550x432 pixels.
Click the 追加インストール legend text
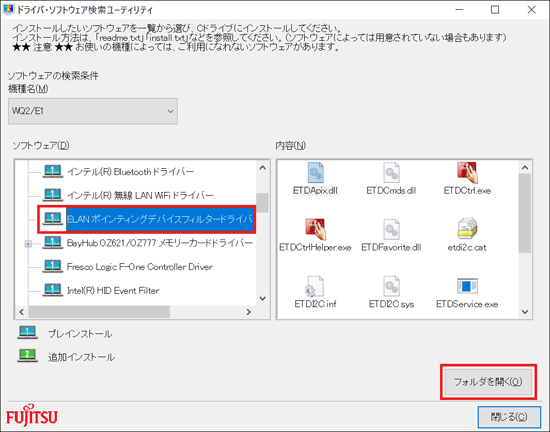click(x=81, y=357)
